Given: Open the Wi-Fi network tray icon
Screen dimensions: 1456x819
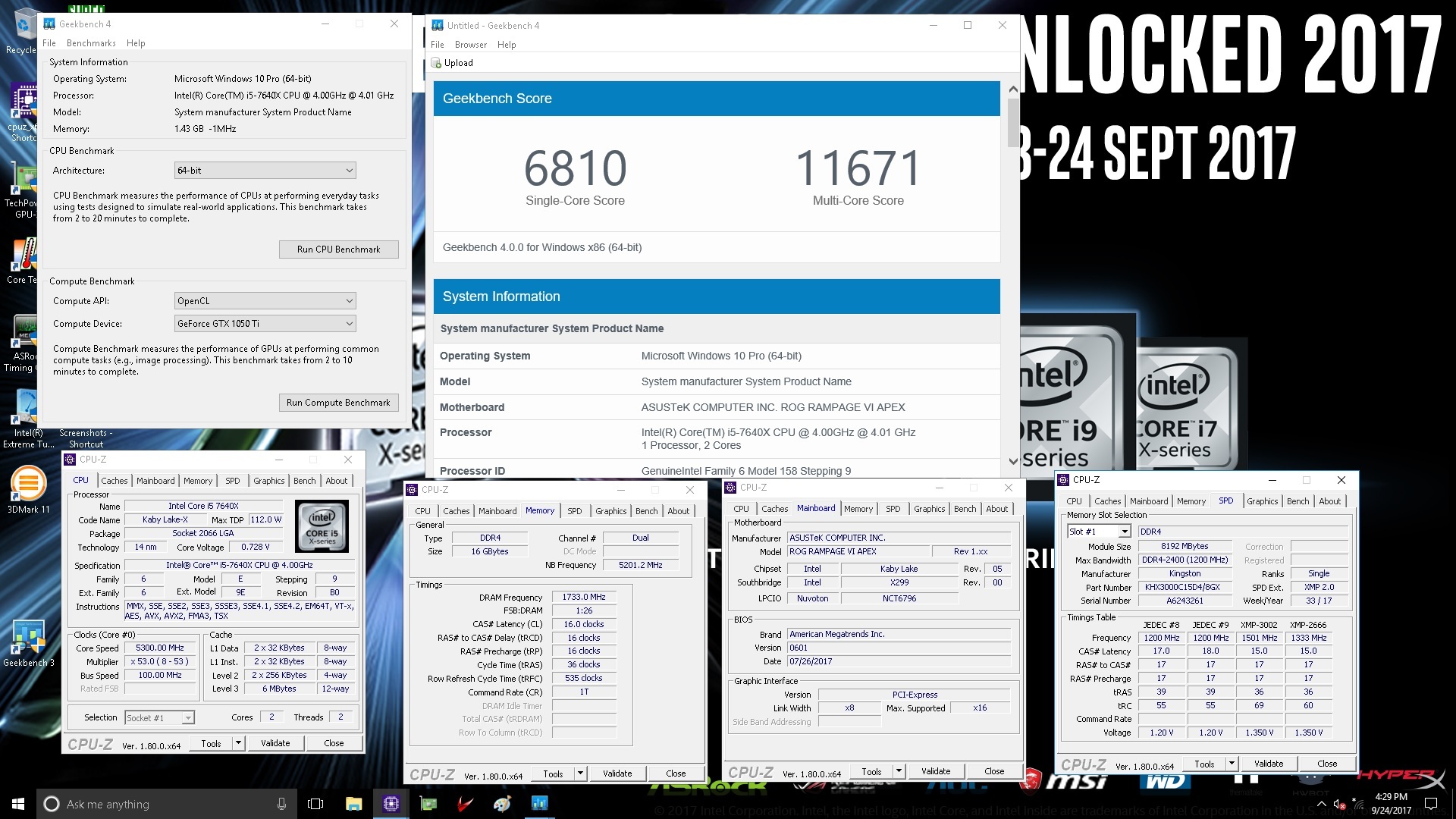Looking at the screenshot, I should 1357,804.
